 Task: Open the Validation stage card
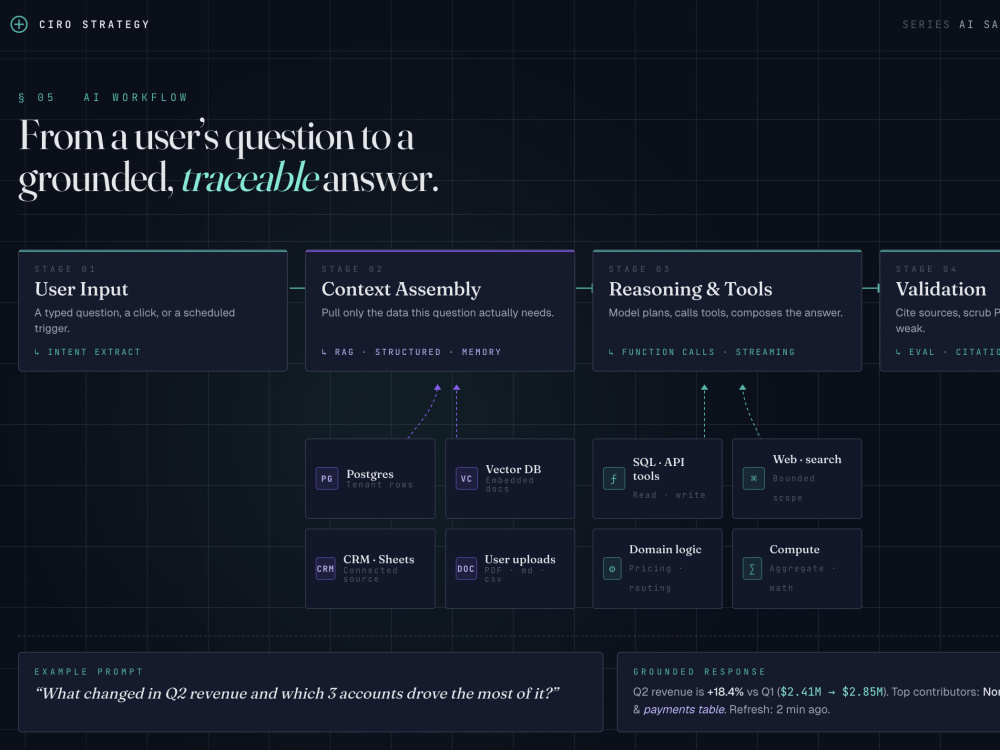(940, 311)
